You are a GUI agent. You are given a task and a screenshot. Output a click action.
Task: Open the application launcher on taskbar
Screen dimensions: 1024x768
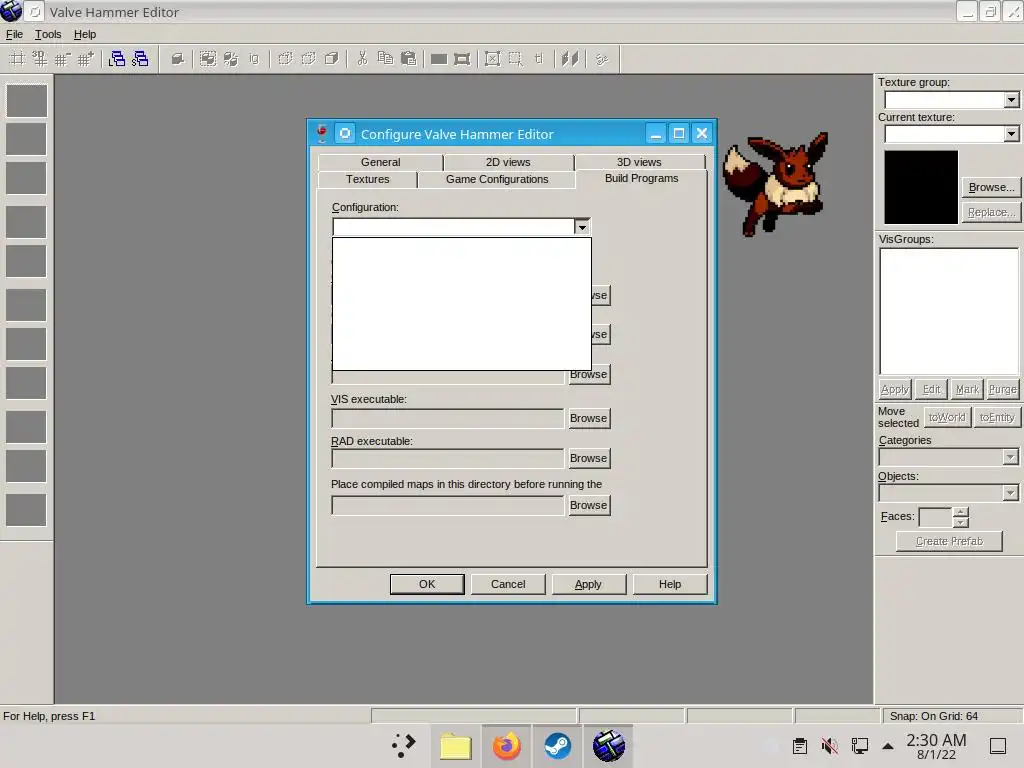(x=404, y=746)
